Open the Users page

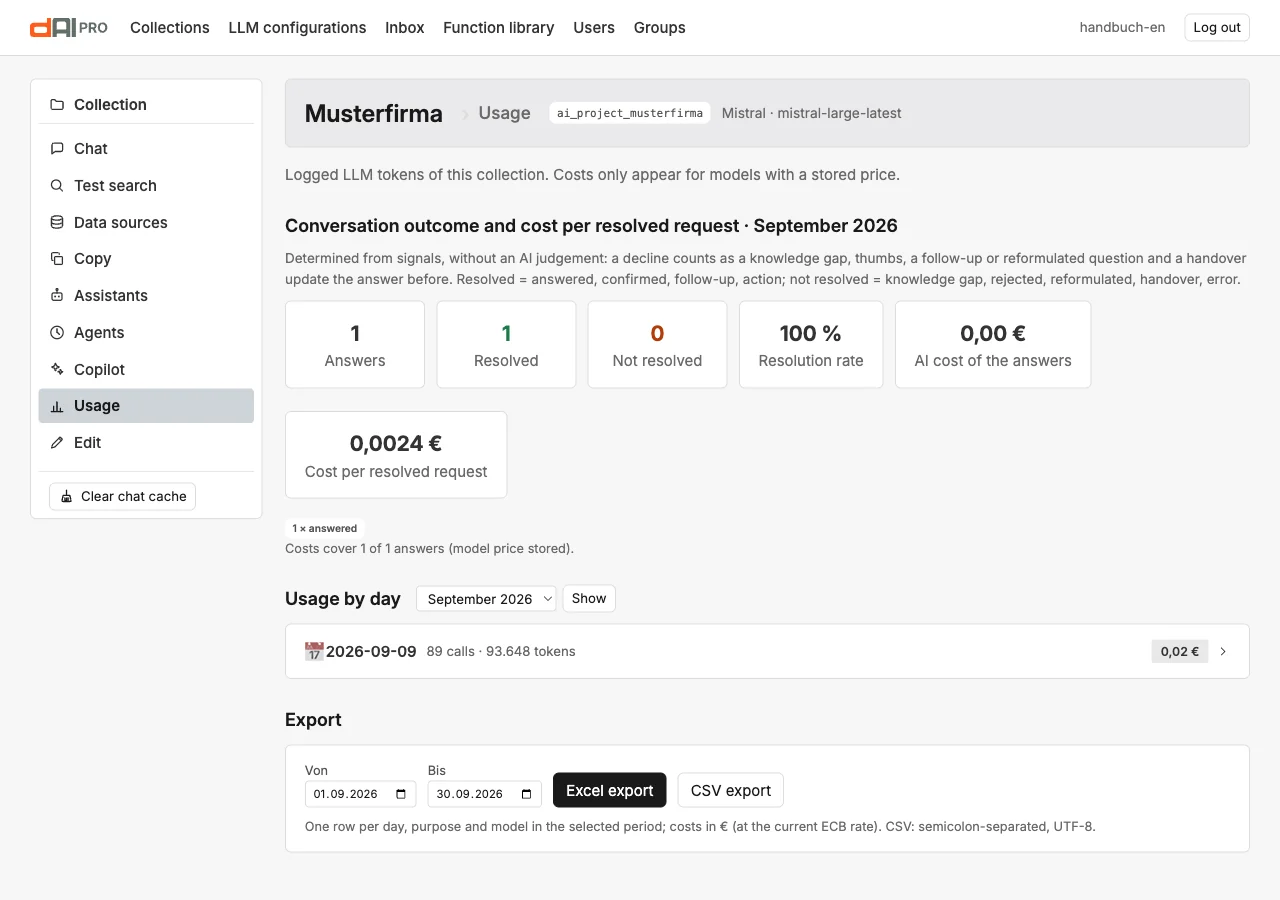(594, 28)
